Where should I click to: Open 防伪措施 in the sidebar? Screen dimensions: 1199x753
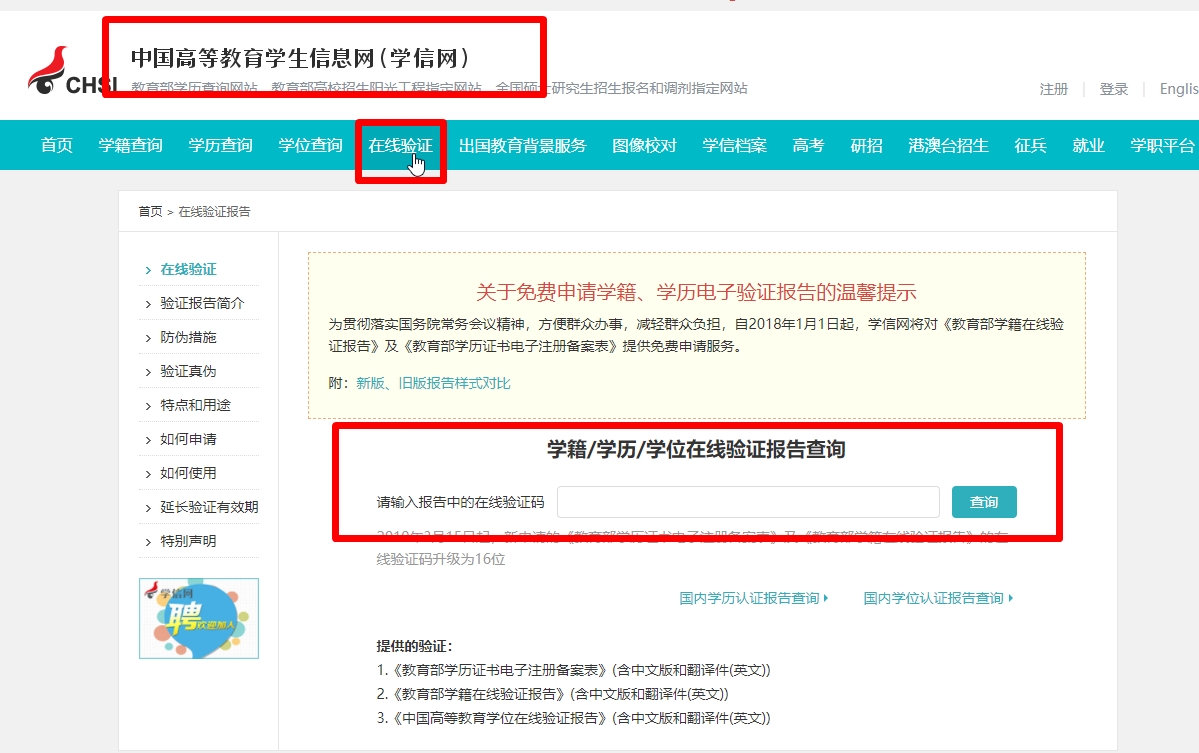[x=188, y=337]
